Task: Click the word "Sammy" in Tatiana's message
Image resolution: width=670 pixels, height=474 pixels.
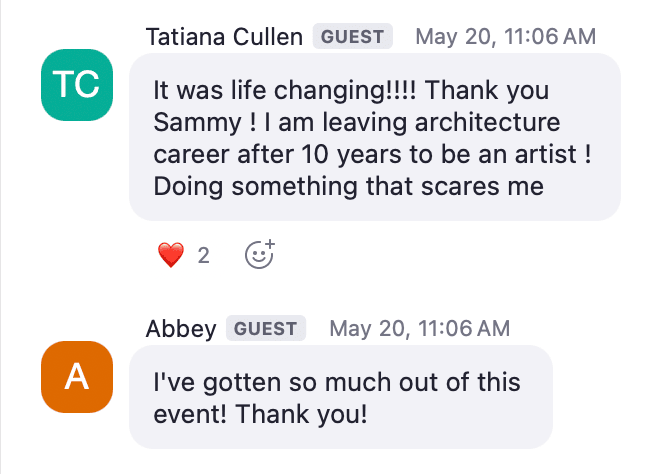Action: coord(197,123)
